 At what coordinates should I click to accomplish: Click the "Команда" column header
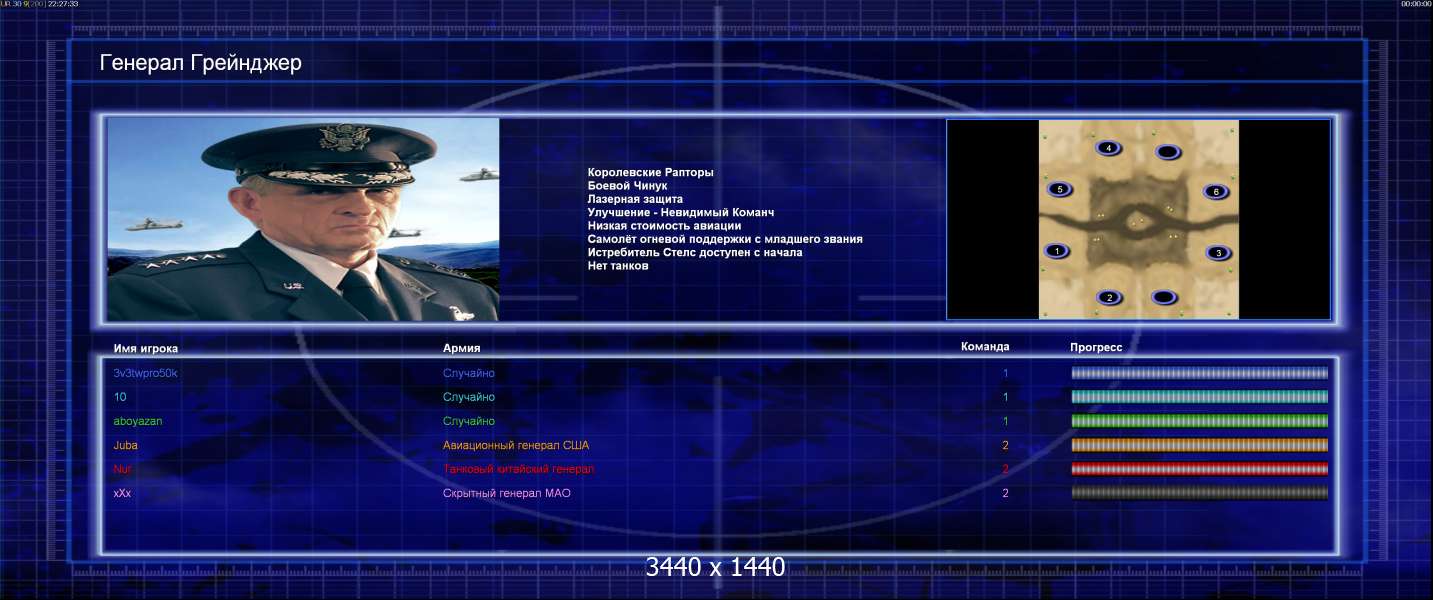click(x=985, y=347)
